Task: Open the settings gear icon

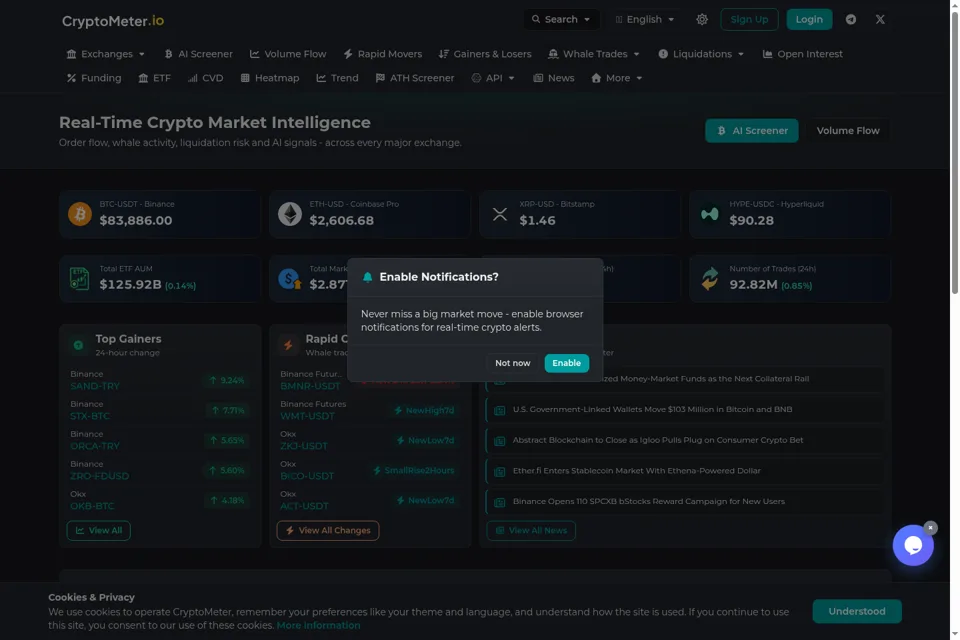Action: pos(702,19)
